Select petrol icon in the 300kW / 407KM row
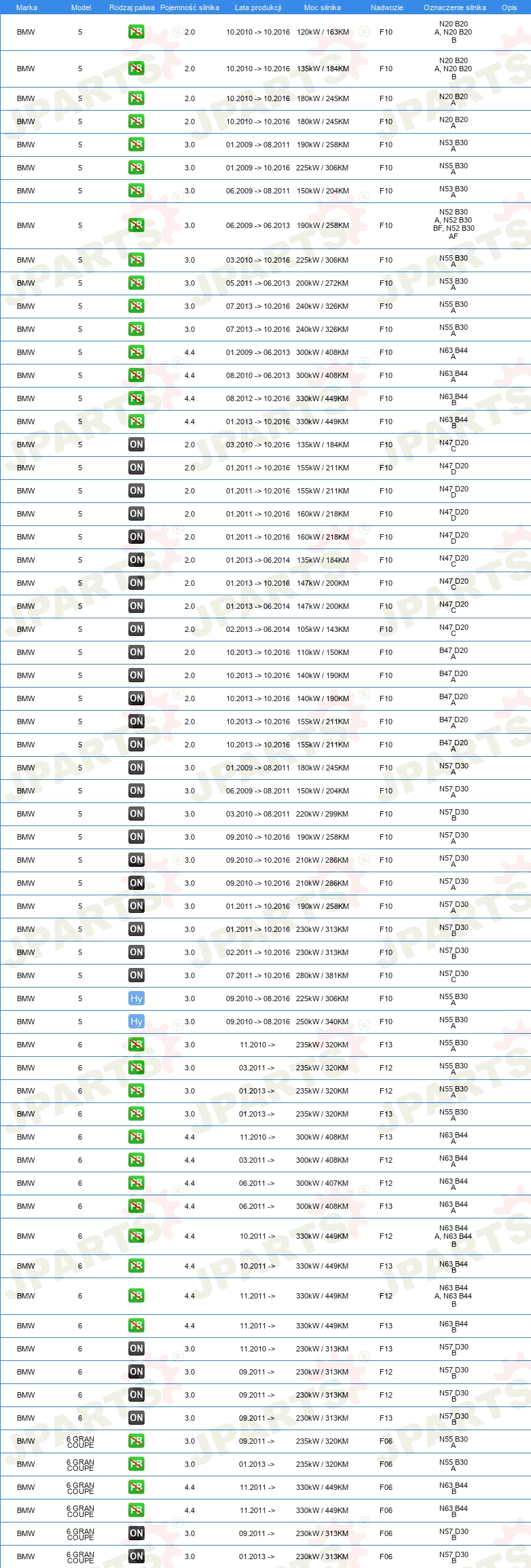The image size is (531, 1568). tap(136, 1183)
